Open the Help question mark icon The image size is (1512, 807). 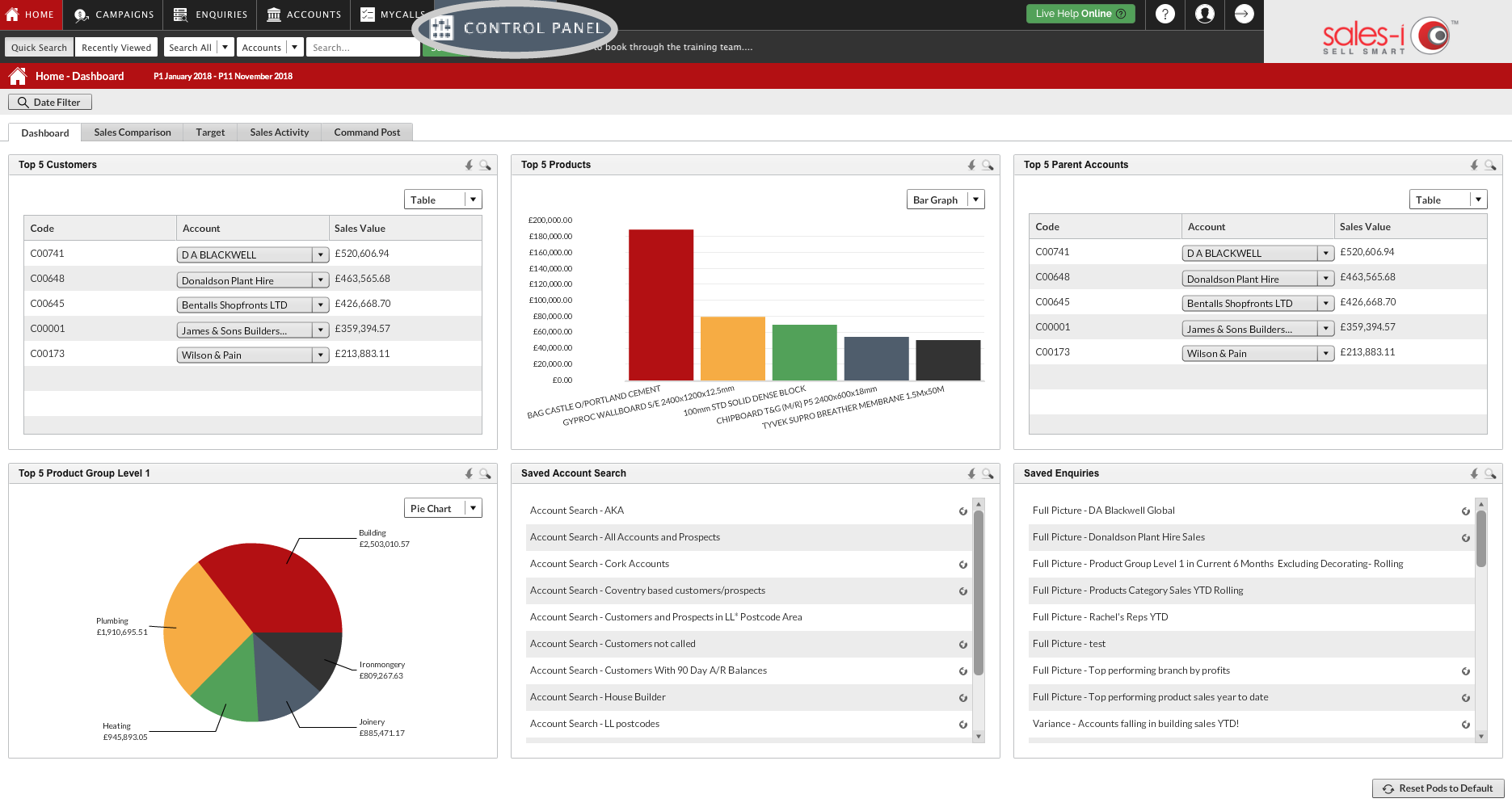(x=1165, y=14)
